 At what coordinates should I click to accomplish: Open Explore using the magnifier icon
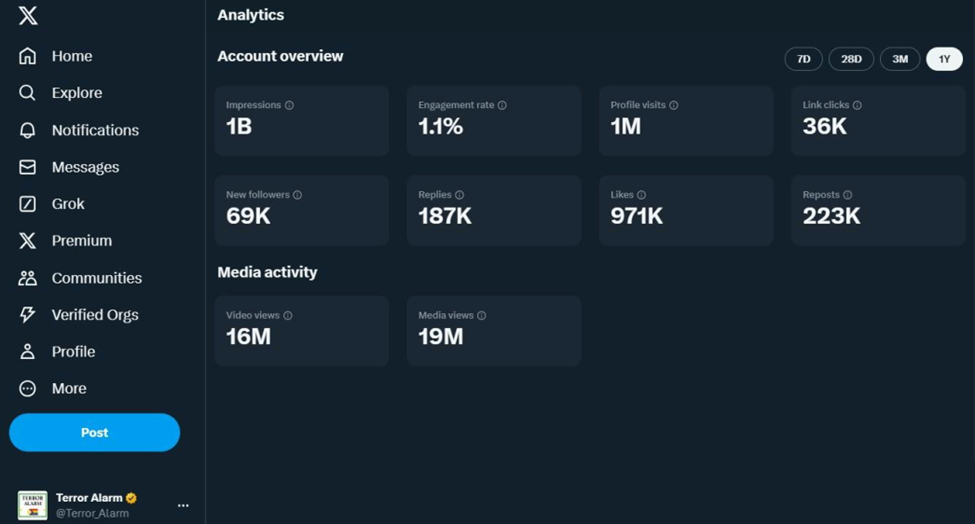pos(28,93)
